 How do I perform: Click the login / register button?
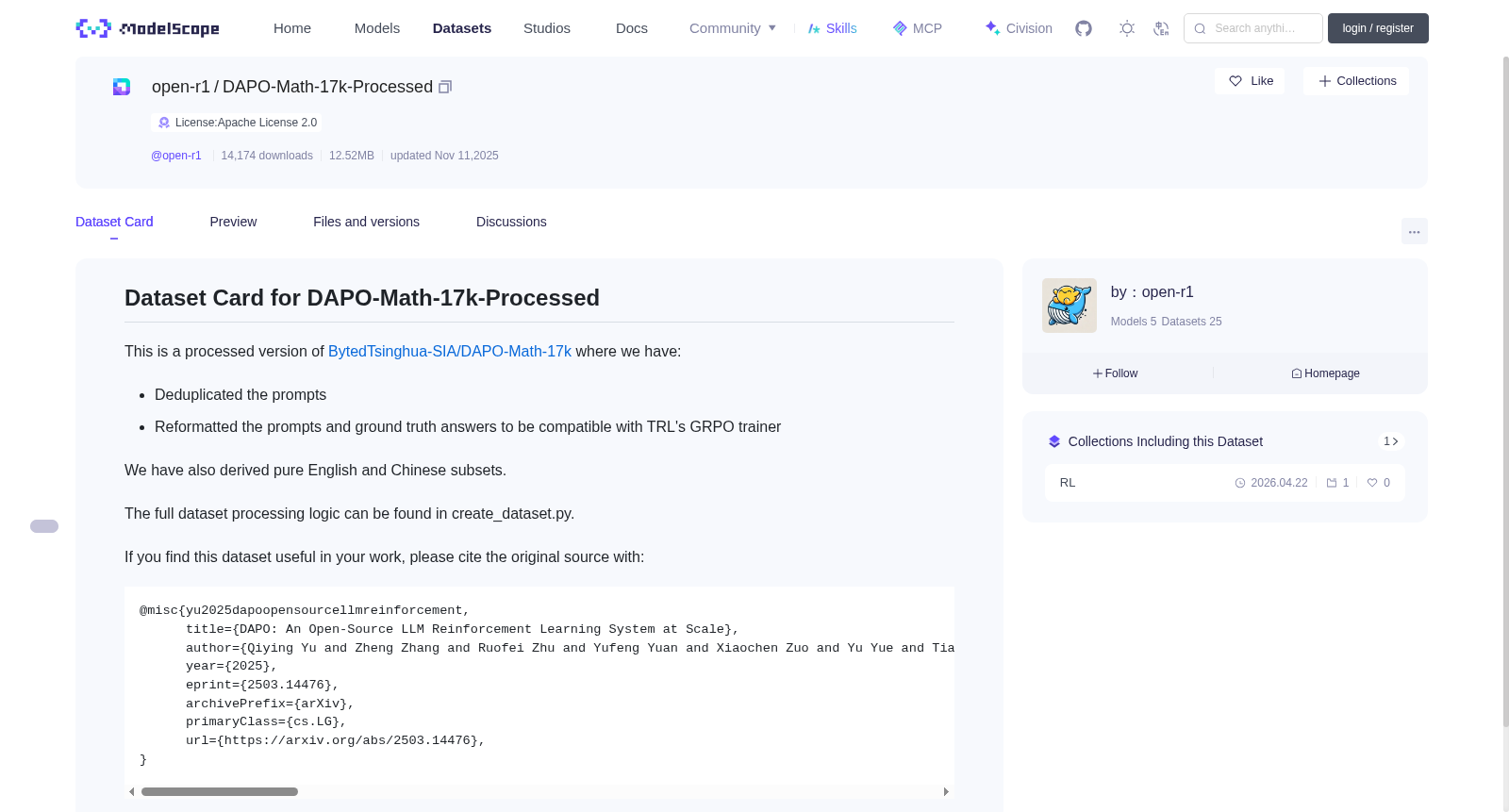pos(1378,28)
